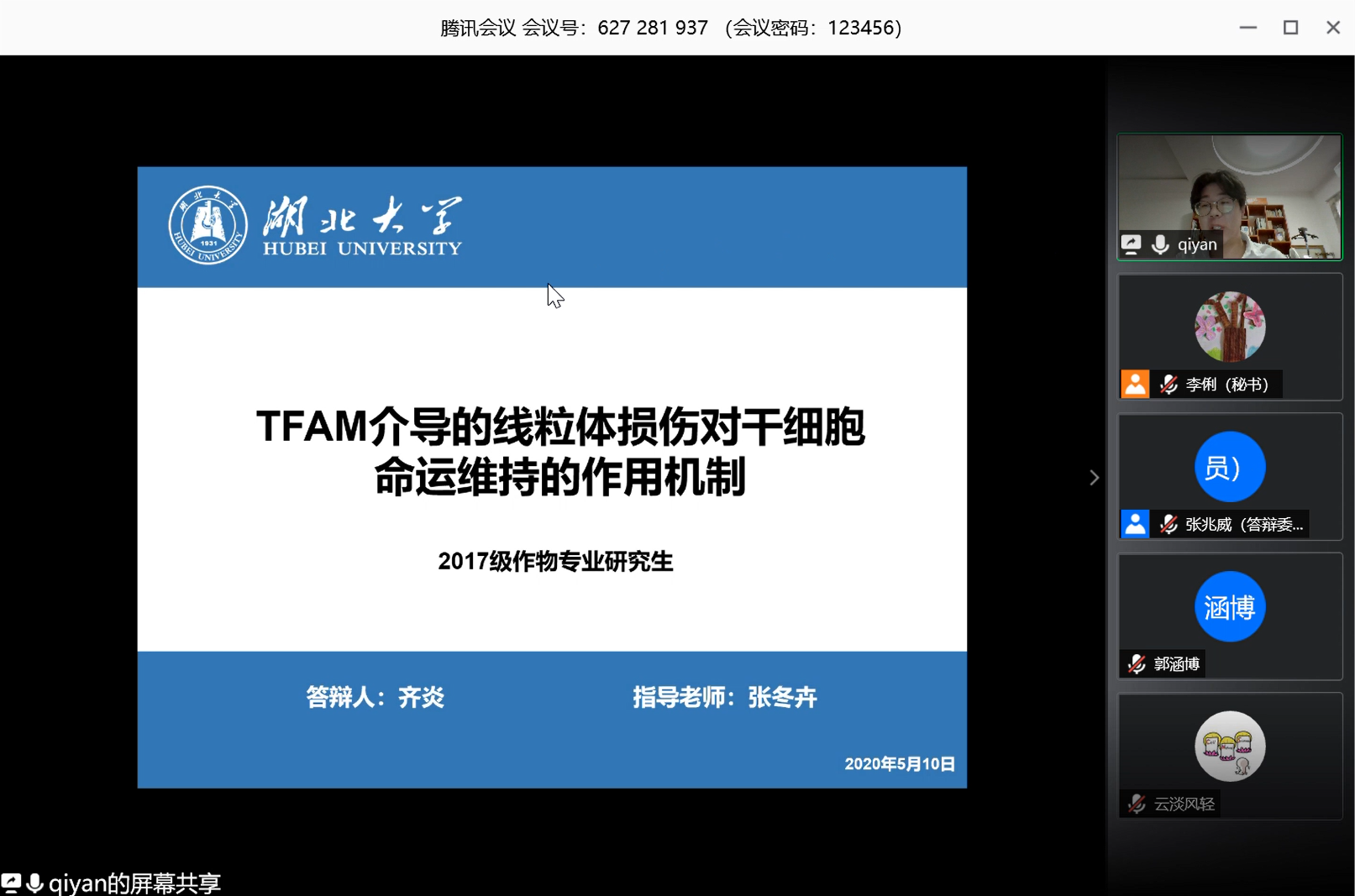Toggle the muted mic for 郭涵博
This screenshot has height=896, width=1355.
1137,664
